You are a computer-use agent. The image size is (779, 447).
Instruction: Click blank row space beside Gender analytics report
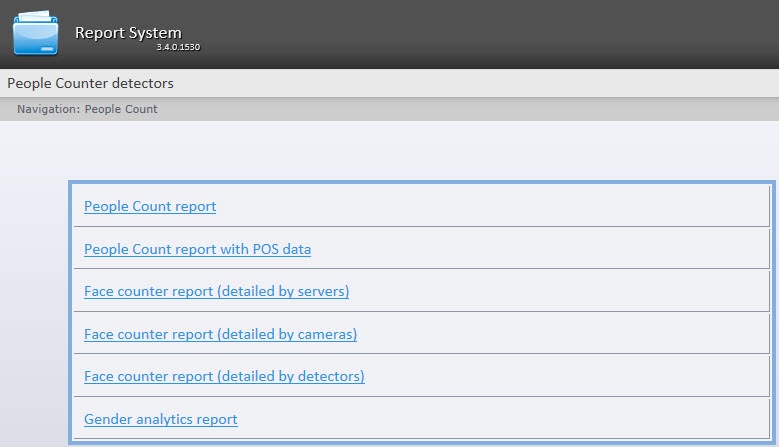(x=500, y=419)
